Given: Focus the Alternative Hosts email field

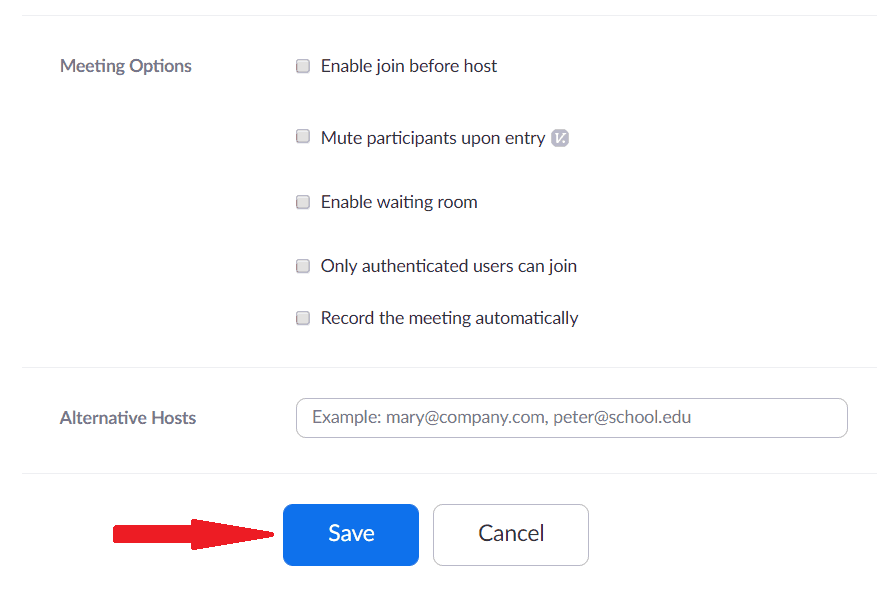Looking at the screenshot, I should tap(571, 418).
